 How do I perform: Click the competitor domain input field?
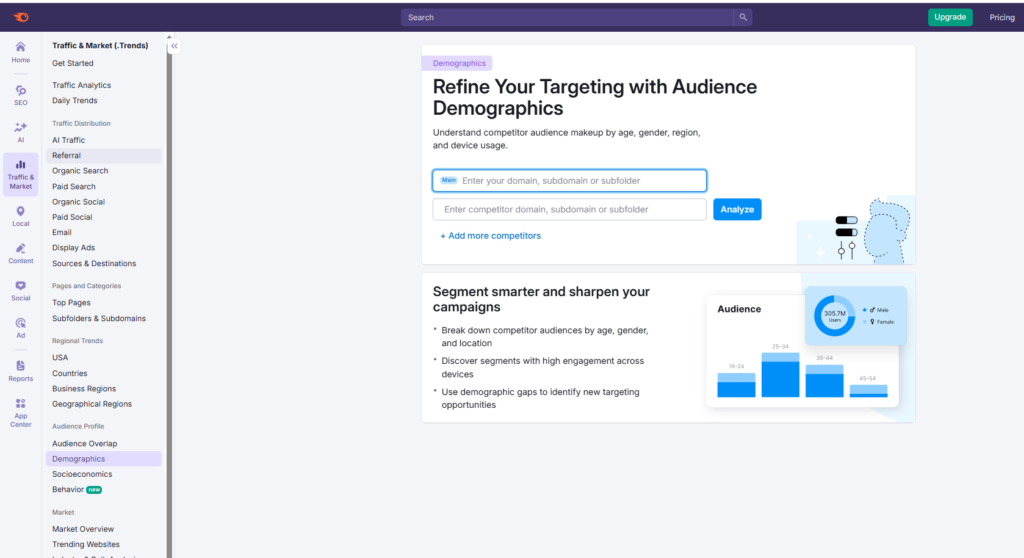(x=570, y=209)
